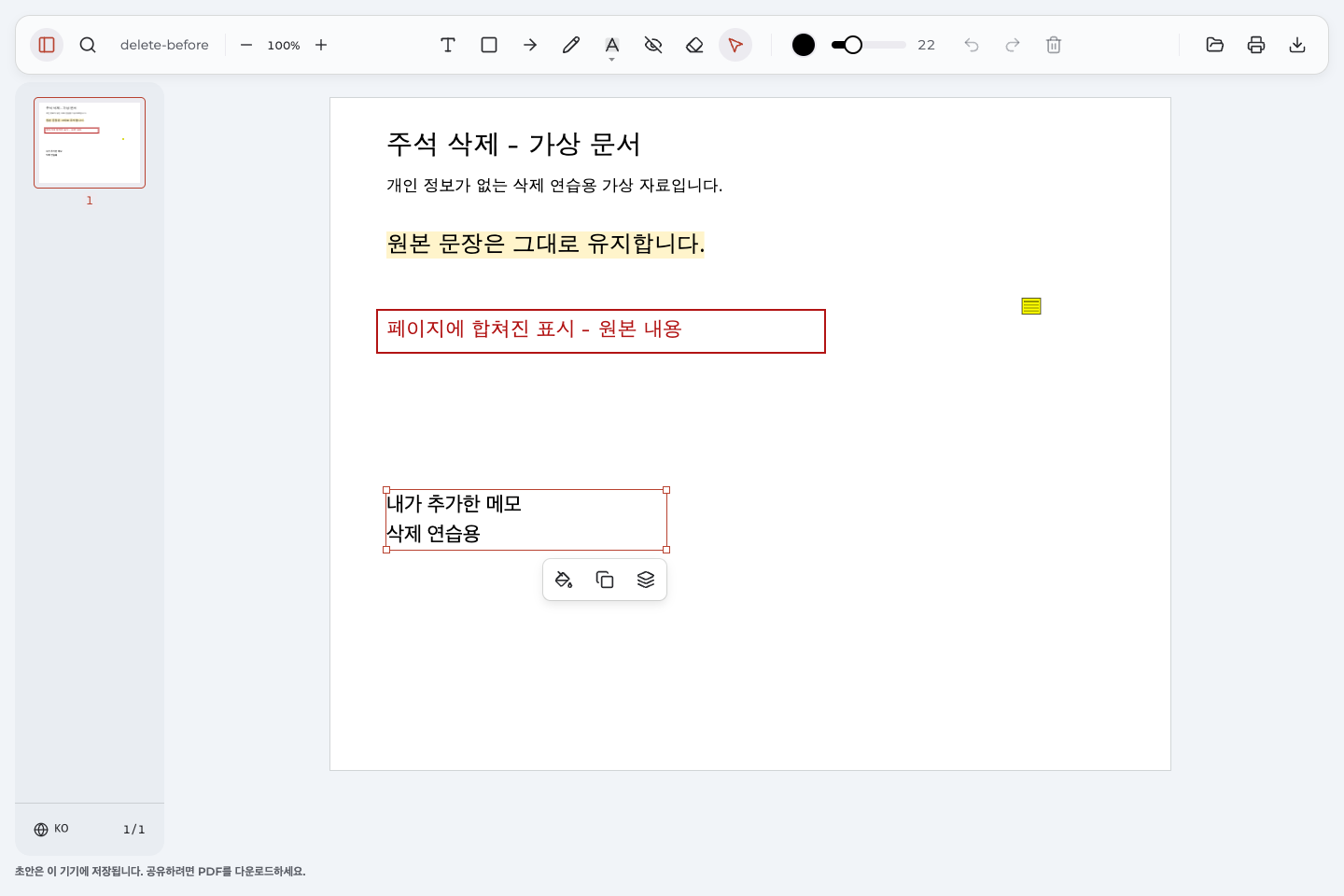Print the document
Image resolution: width=1344 pixels, height=896 pixels.
(x=1256, y=45)
